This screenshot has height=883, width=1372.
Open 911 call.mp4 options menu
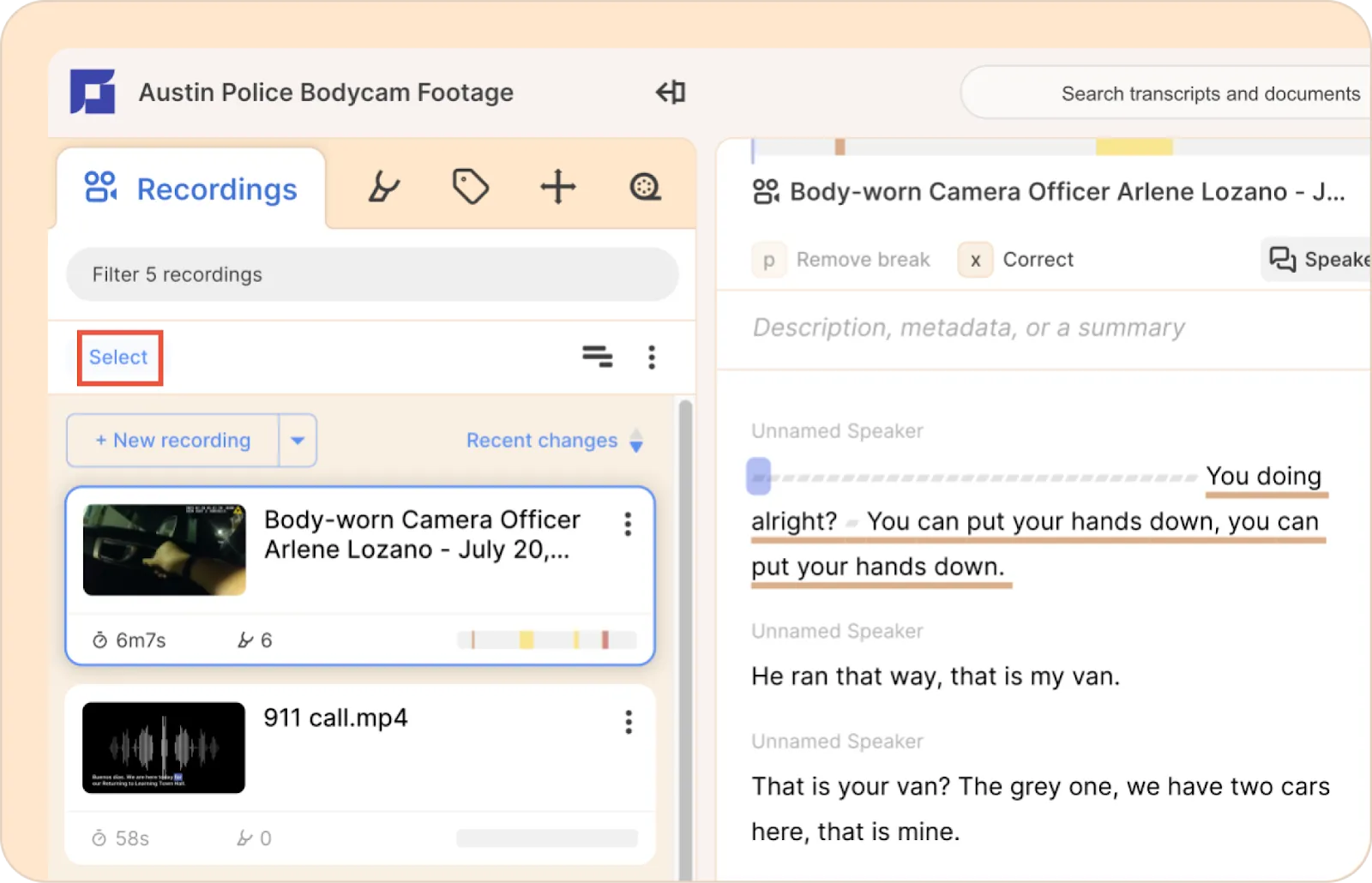[x=629, y=722]
